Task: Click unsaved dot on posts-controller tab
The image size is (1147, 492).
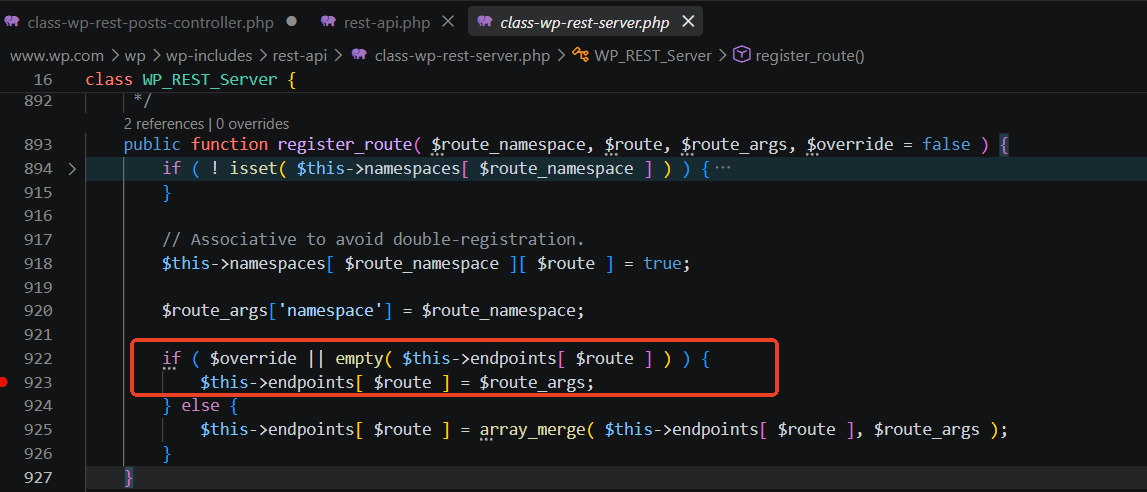Action: 291,22
